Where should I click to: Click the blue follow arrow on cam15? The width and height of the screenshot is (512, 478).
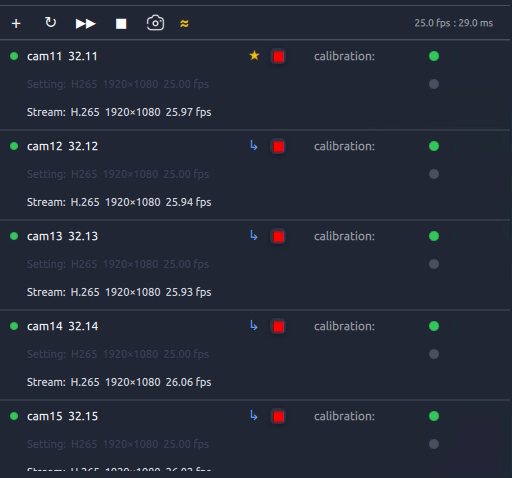[254, 415]
